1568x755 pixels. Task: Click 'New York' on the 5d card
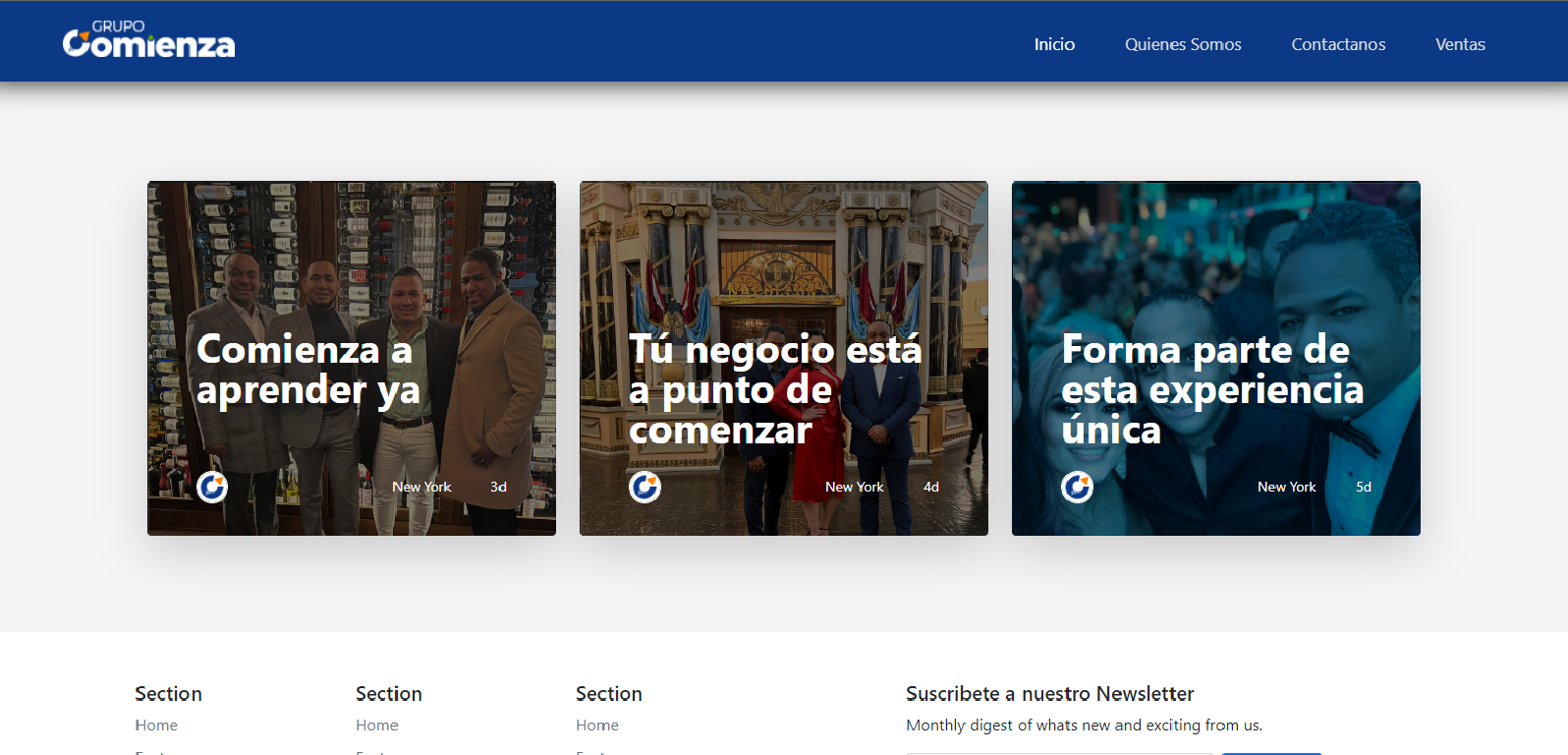[x=1286, y=487]
